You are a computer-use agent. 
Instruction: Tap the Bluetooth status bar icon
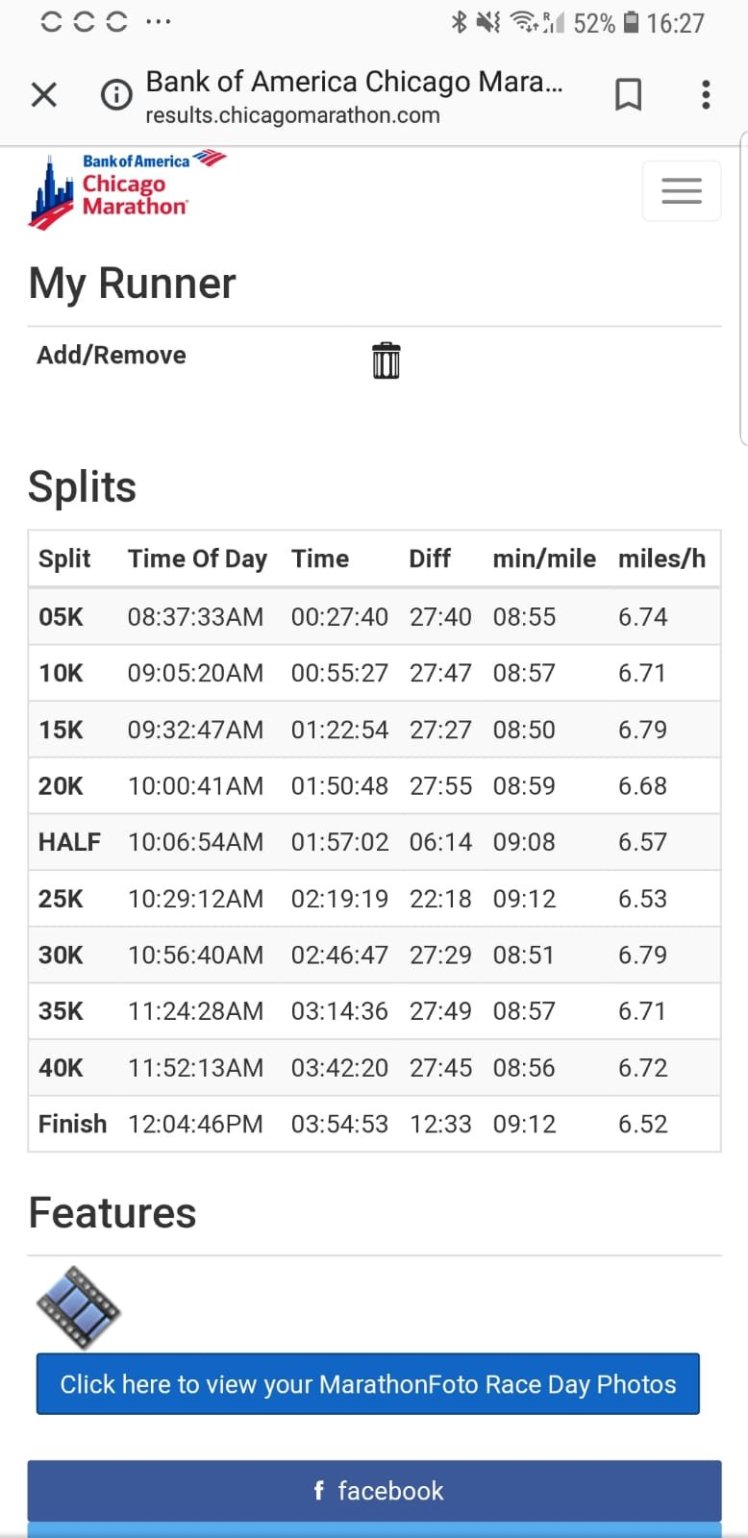(x=459, y=23)
